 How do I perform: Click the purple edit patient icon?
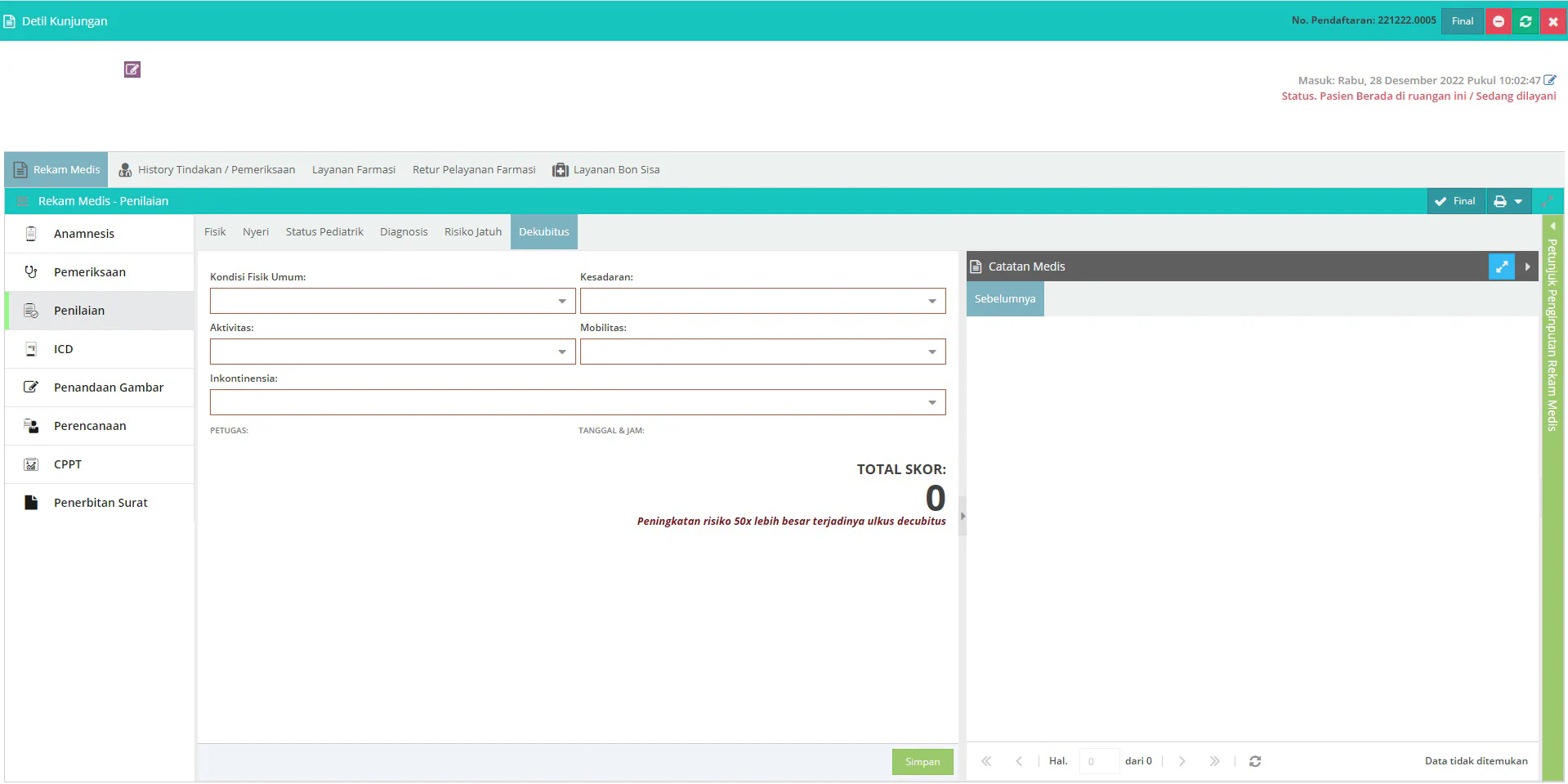[132, 69]
